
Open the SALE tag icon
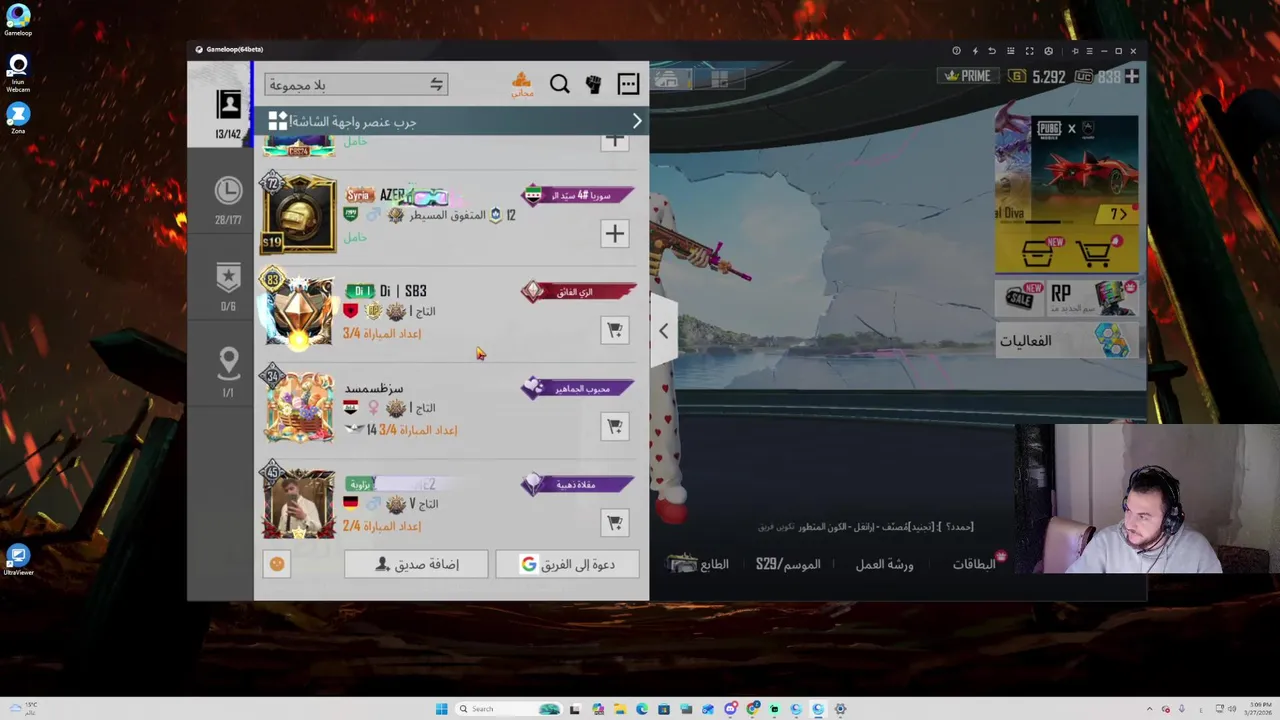tap(1020, 297)
